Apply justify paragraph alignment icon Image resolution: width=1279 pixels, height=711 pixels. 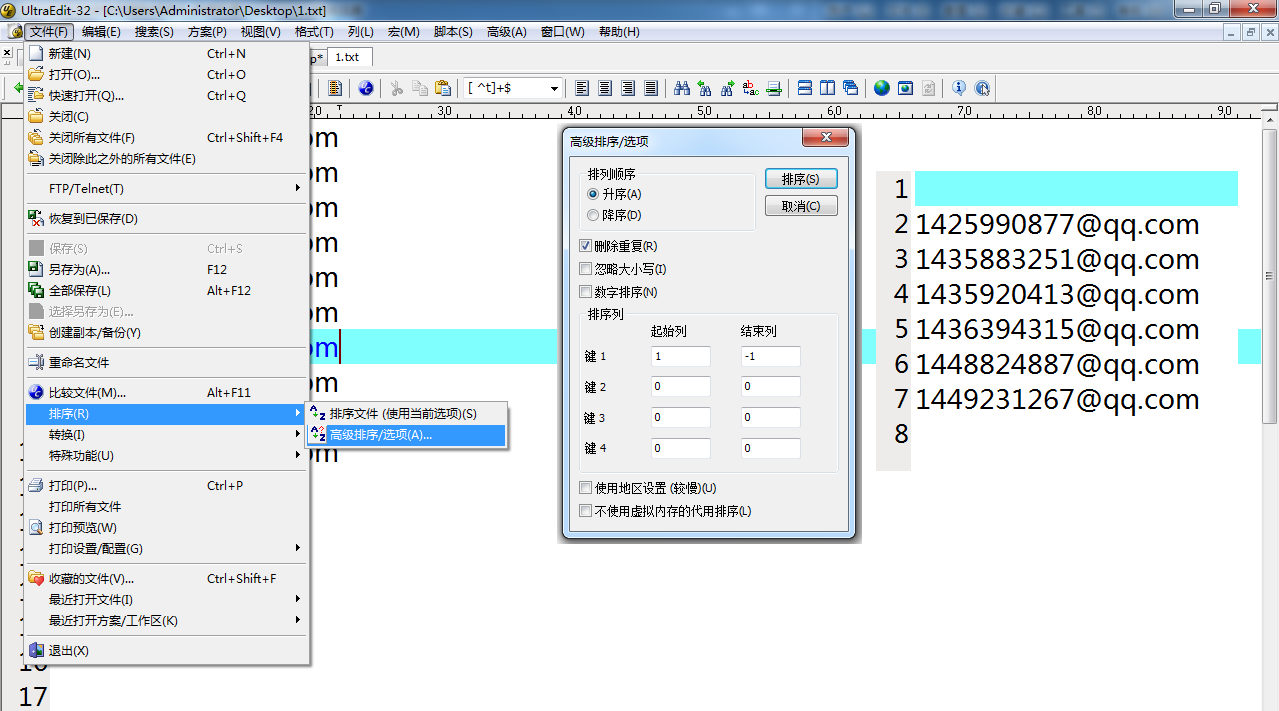click(x=651, y=88)
